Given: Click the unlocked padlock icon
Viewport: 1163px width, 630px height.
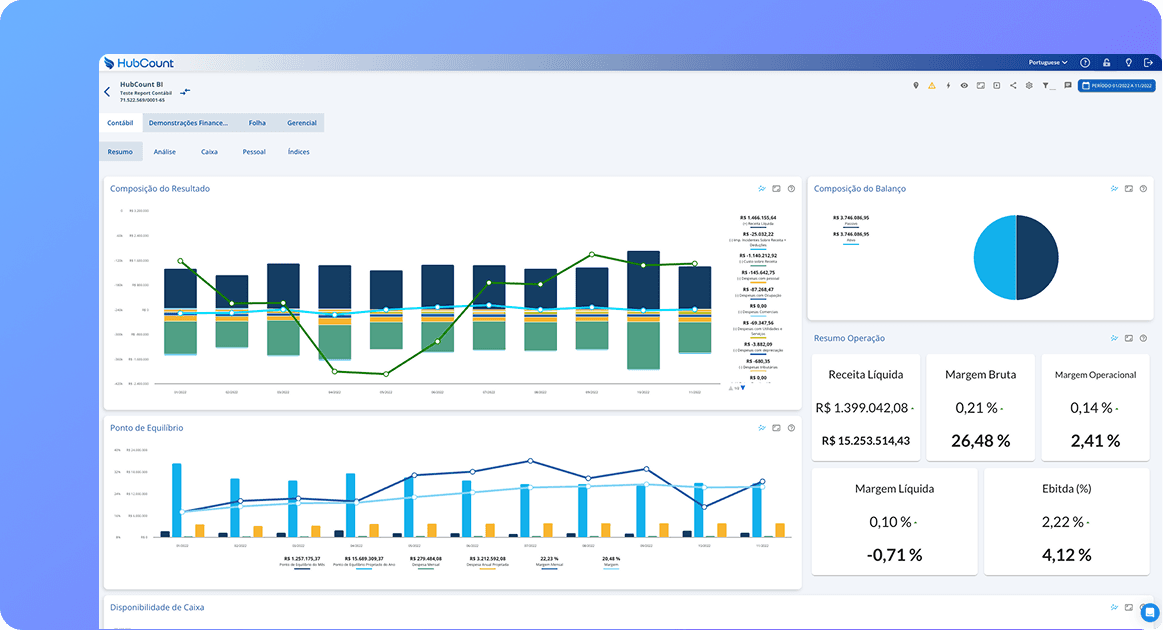Looking at the screenshot, I should coord(1107,63).
